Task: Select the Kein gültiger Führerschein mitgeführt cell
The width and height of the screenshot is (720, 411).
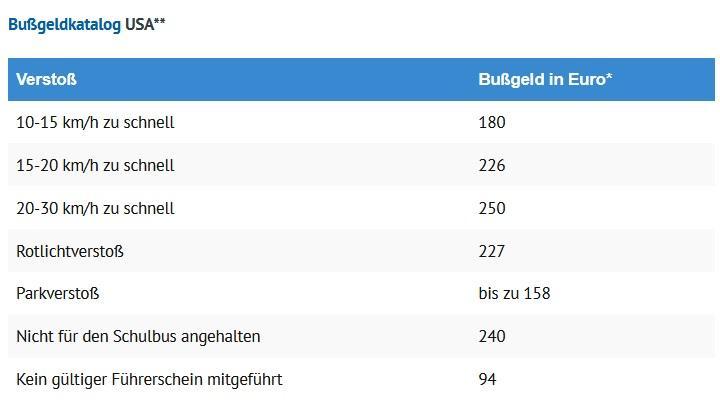Action: tap(149, 379)
